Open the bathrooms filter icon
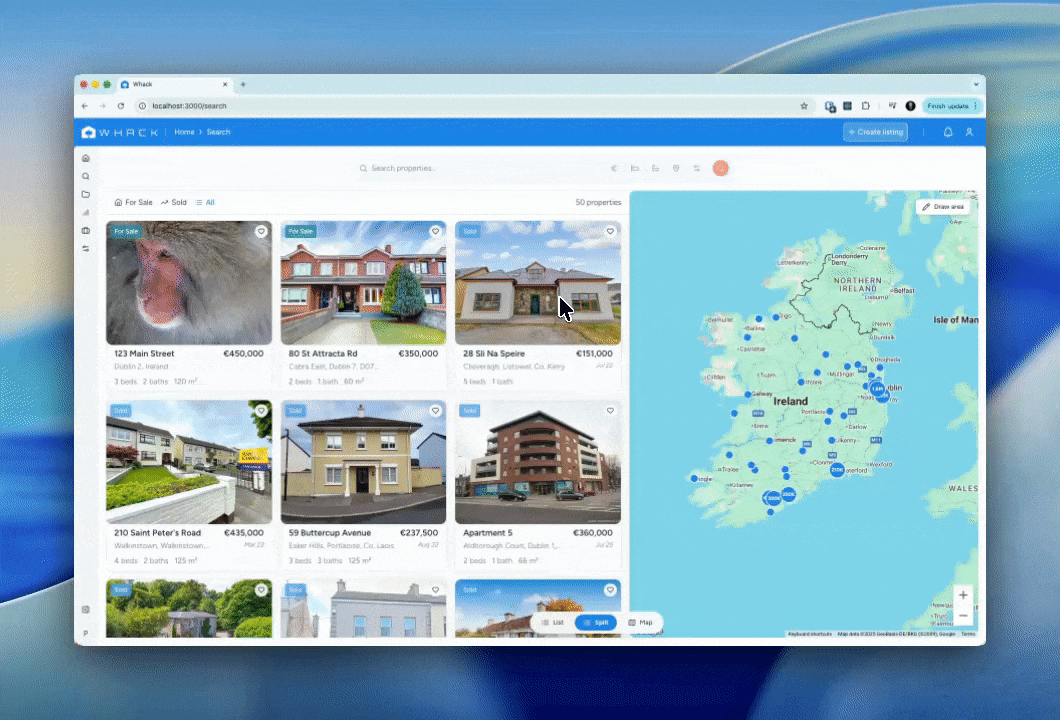Screen dimensions: 1060x720 click(655, 168)
